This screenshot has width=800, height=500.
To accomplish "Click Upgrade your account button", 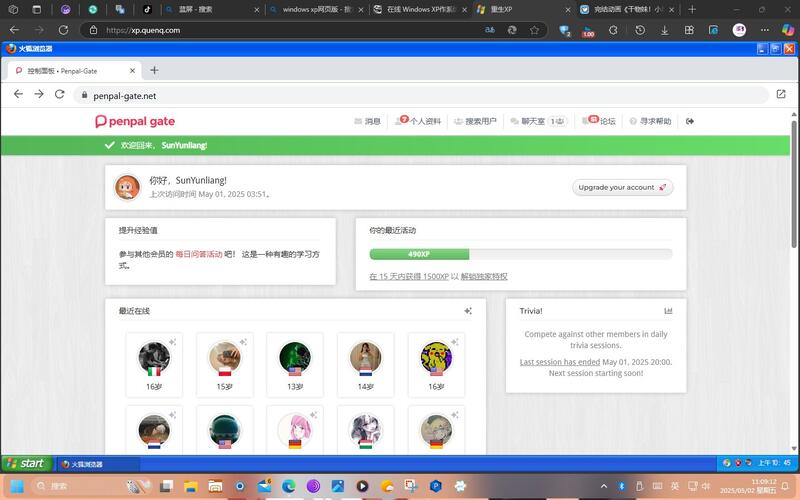I will pos(622,187).
